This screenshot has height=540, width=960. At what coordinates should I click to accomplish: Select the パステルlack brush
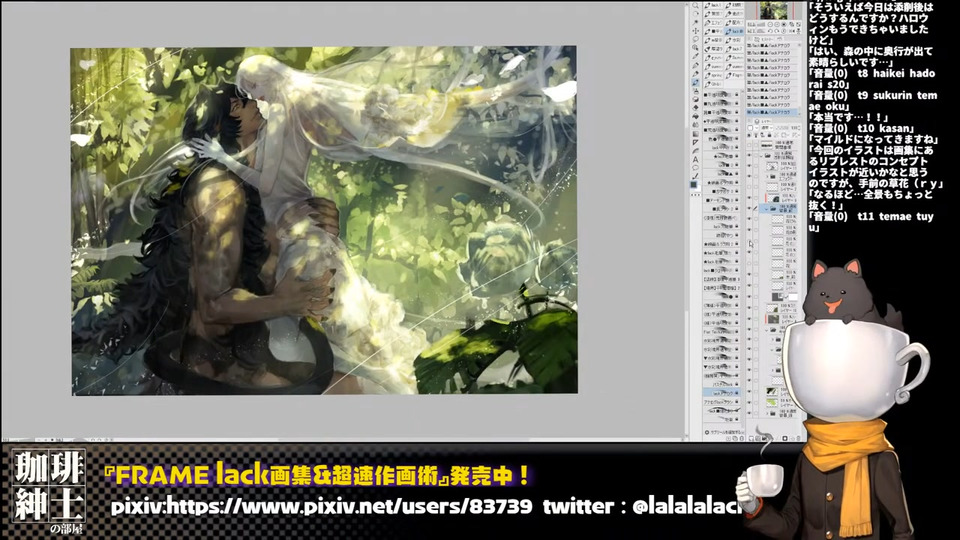point(722,384)
